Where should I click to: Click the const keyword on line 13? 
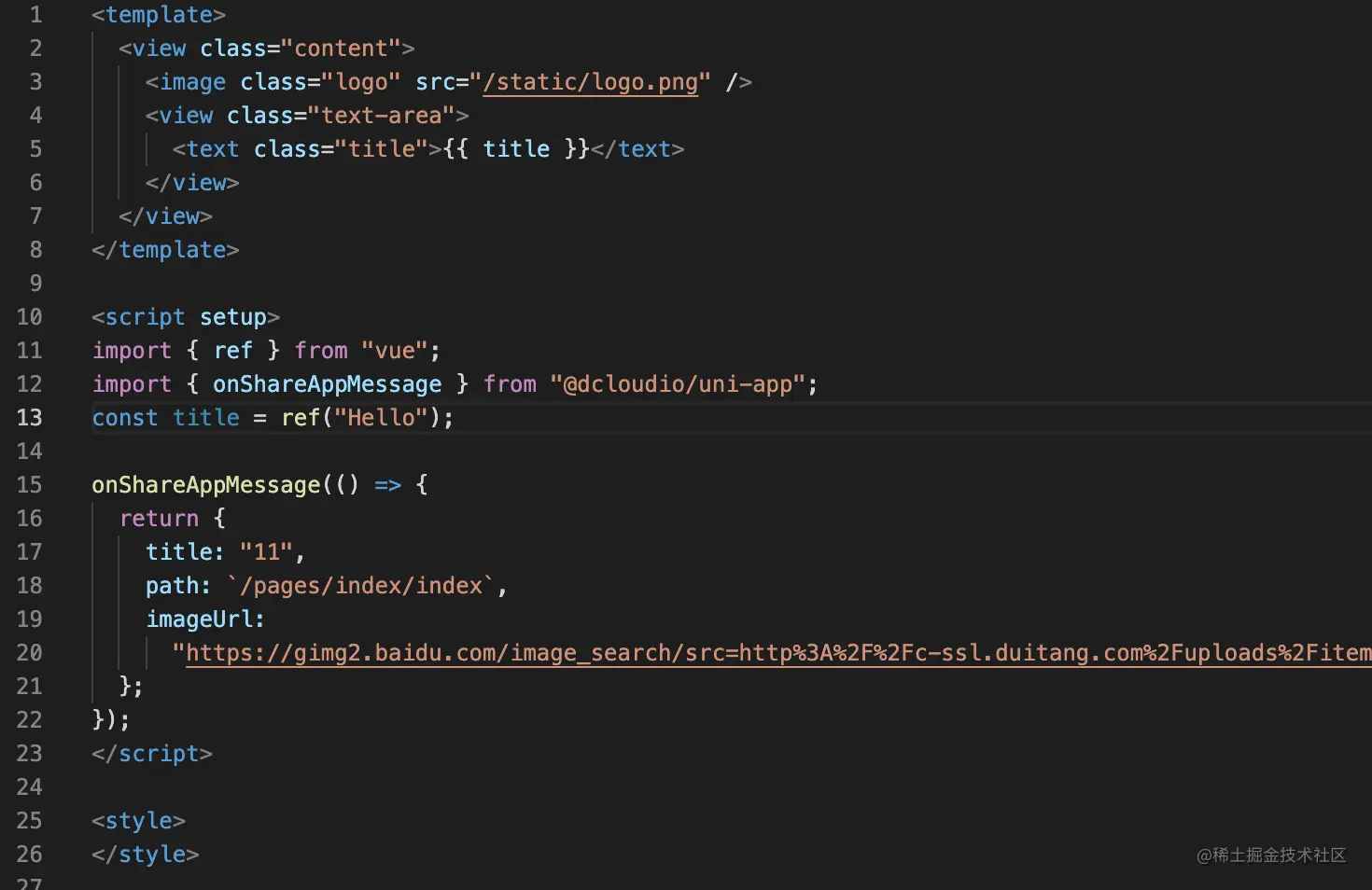click(x=125, y=418)
